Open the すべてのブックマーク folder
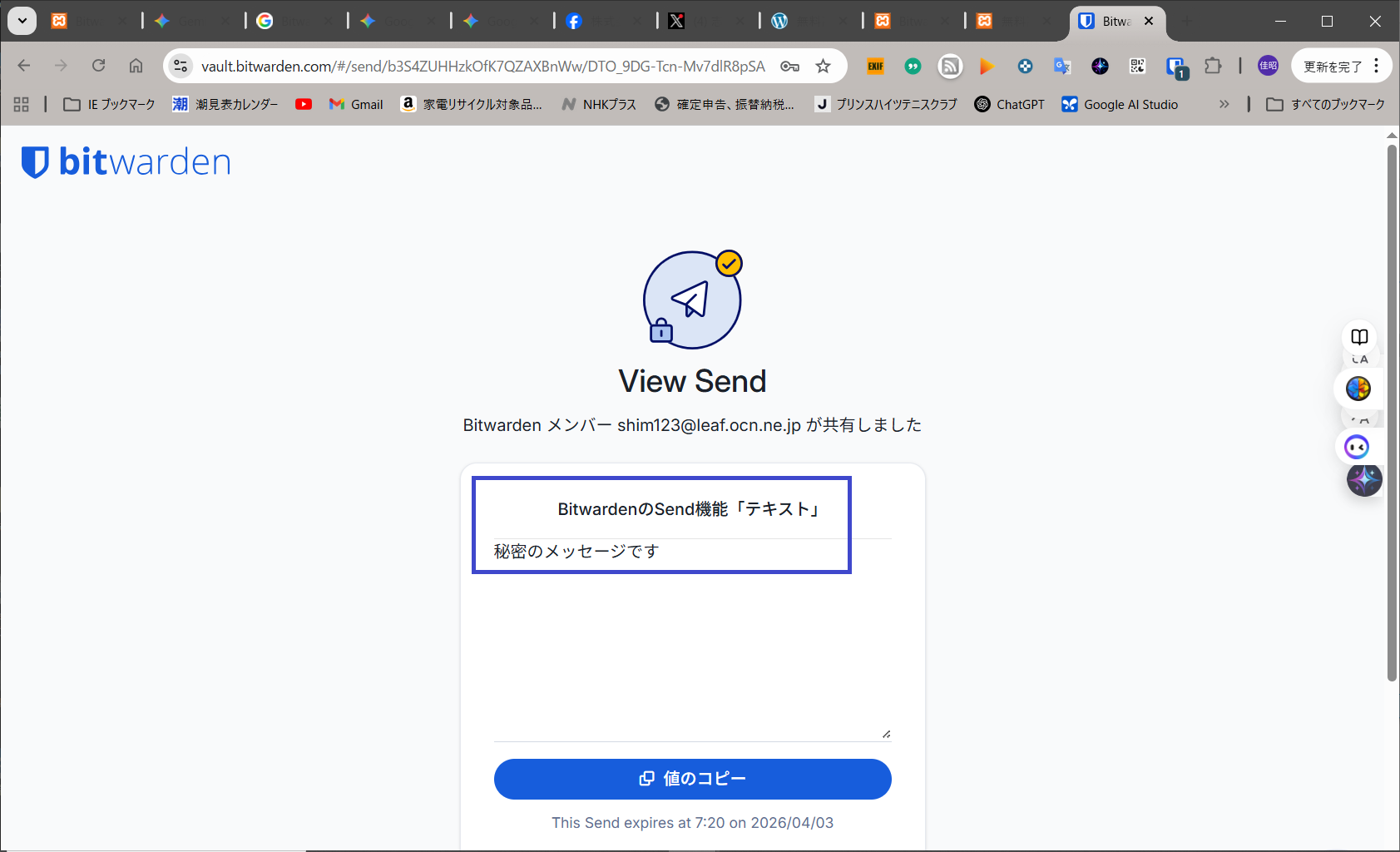1400x852 pixels. (1325, 104)
